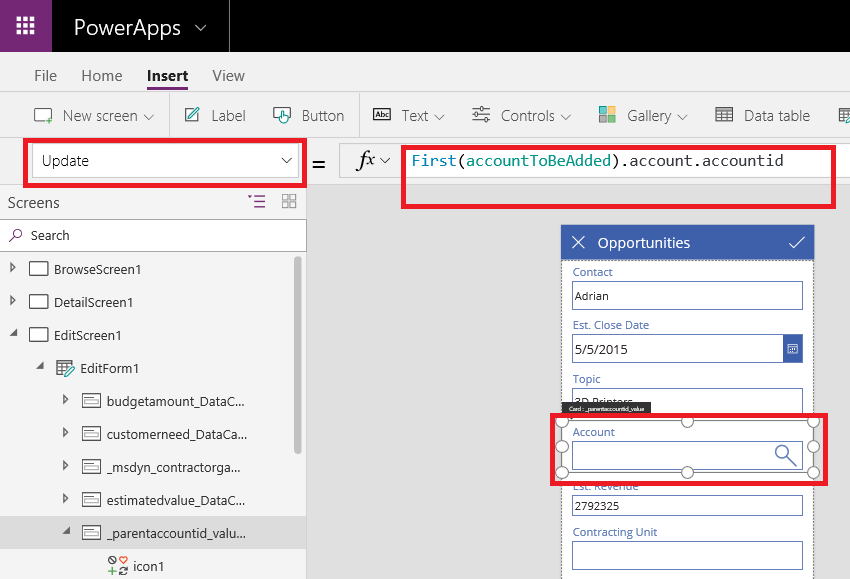Select the Label insert icon
This screenshot has width=850, height=579.
[x=194, y=115]
